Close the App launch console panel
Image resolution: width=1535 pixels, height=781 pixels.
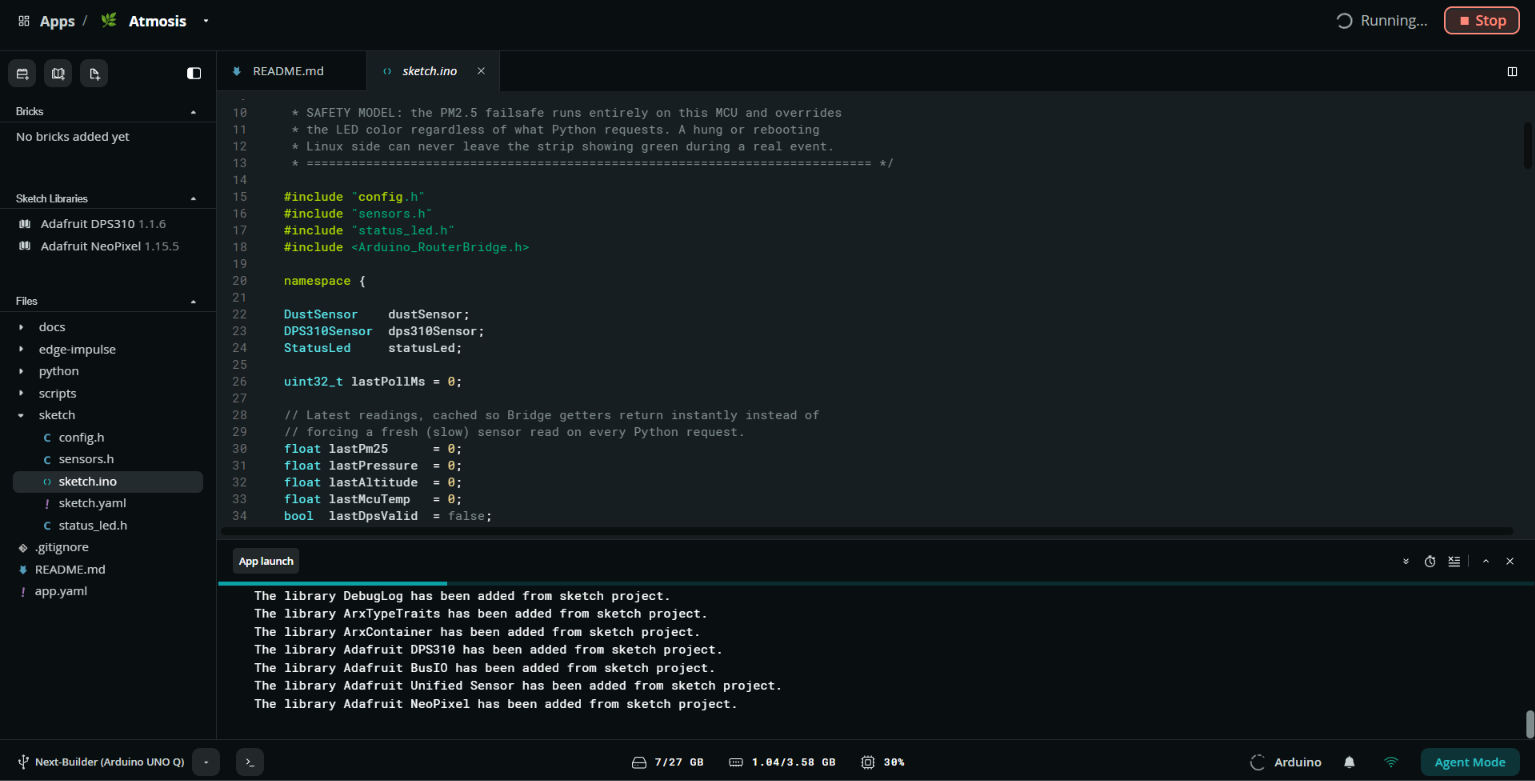pos(1510,561)
